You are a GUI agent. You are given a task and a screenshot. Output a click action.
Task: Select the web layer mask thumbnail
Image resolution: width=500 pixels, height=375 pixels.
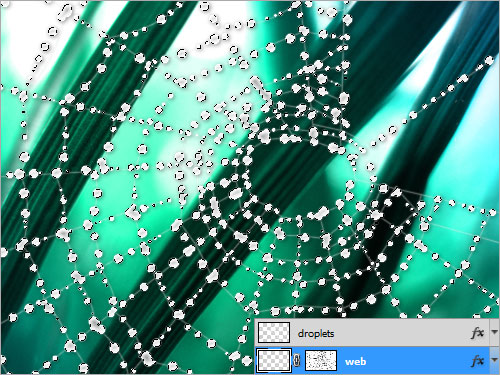point(321,361)
